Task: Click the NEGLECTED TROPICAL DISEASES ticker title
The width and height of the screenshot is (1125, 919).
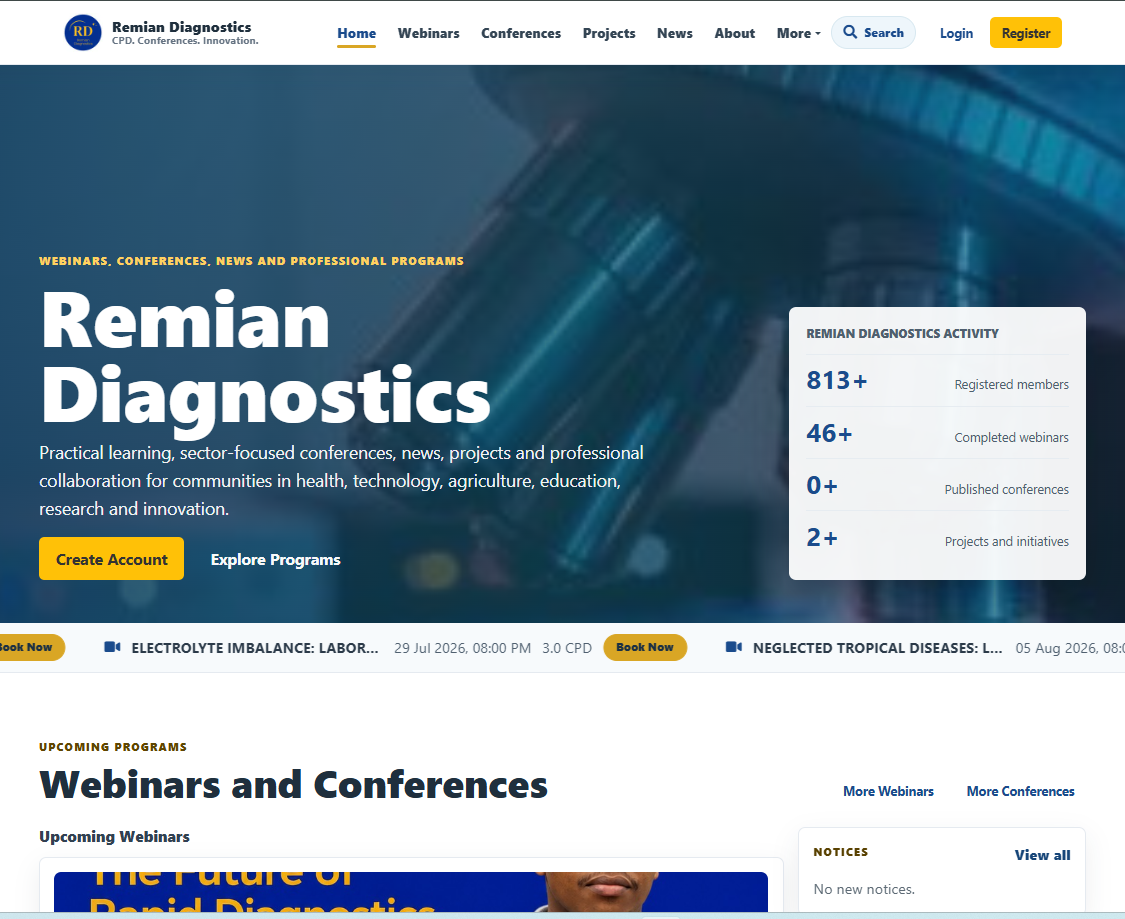Action: tap(877, 648)
